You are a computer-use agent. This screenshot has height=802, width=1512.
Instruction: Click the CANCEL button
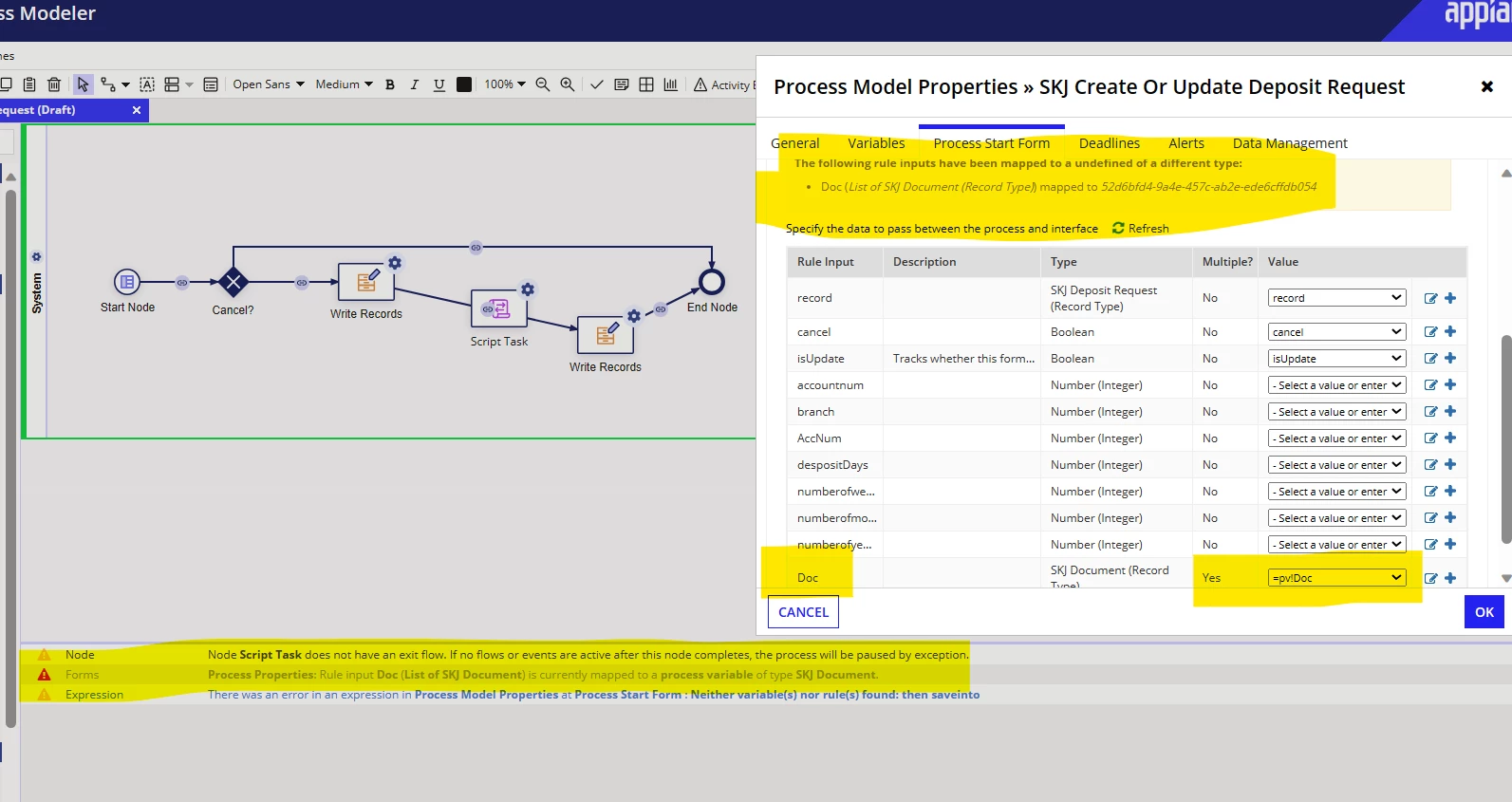803,612
